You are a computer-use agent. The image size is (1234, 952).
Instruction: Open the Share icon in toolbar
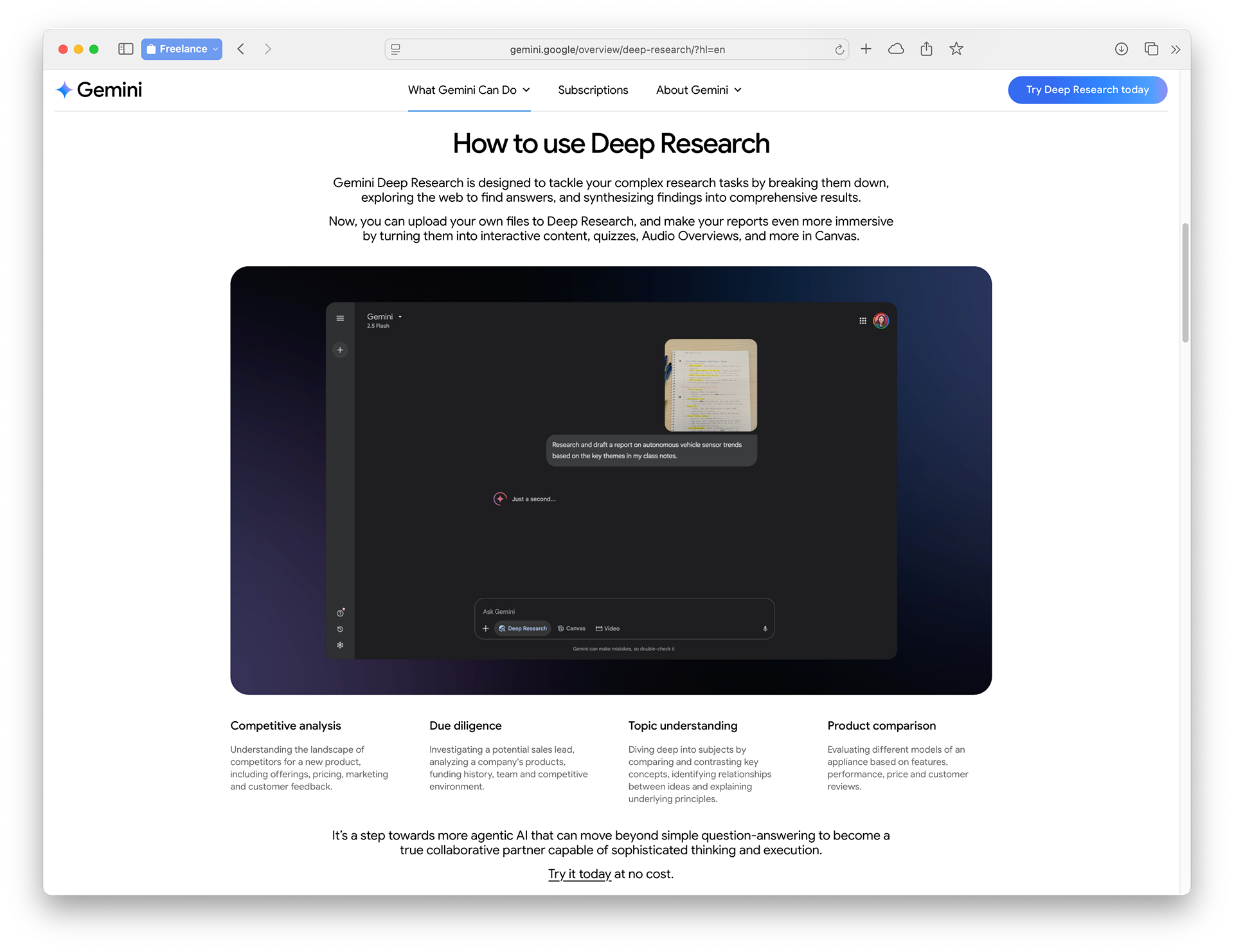point(926,49)
